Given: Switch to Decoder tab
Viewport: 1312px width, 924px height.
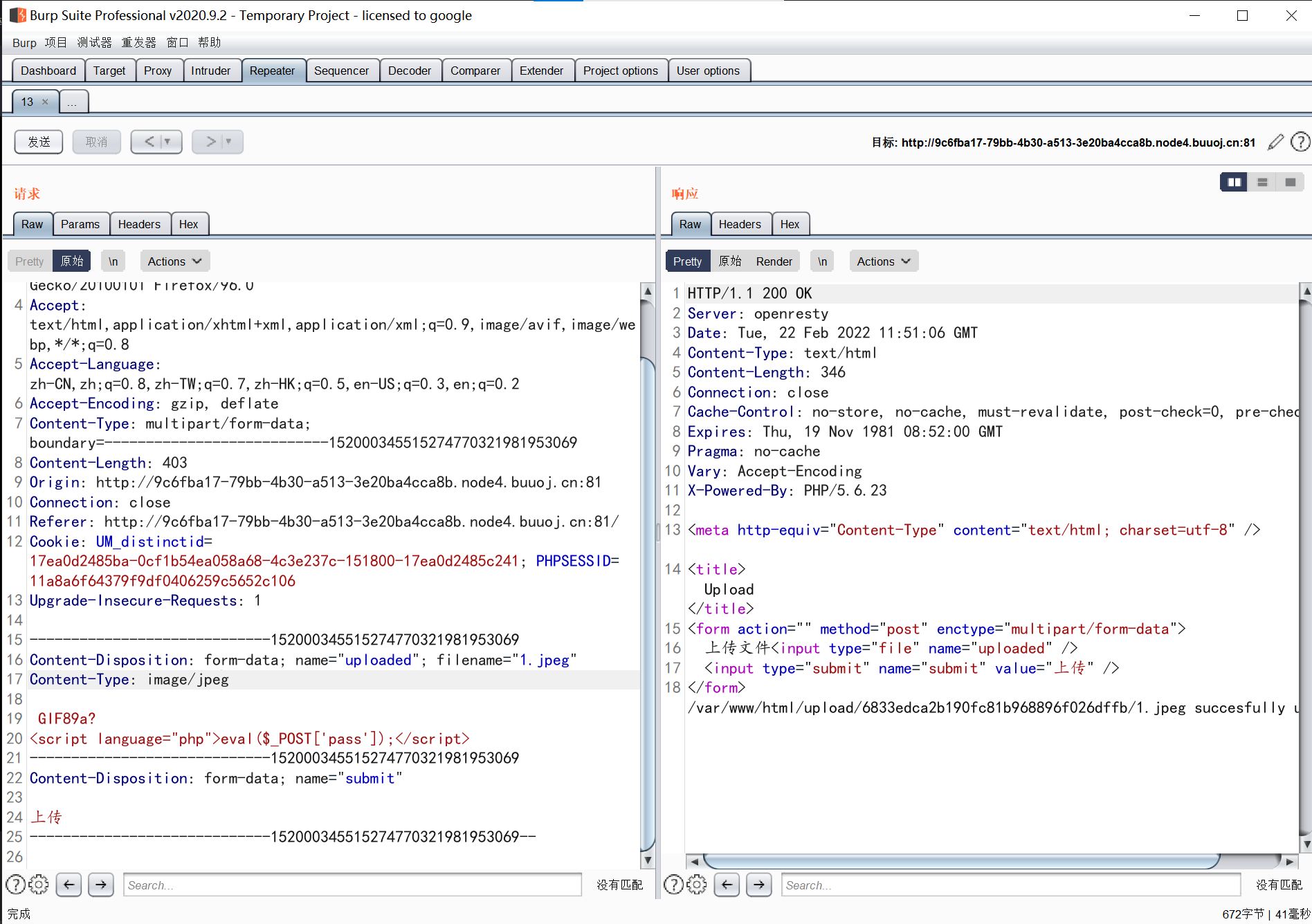Looking at the screenshot, I should coord(410,71).
